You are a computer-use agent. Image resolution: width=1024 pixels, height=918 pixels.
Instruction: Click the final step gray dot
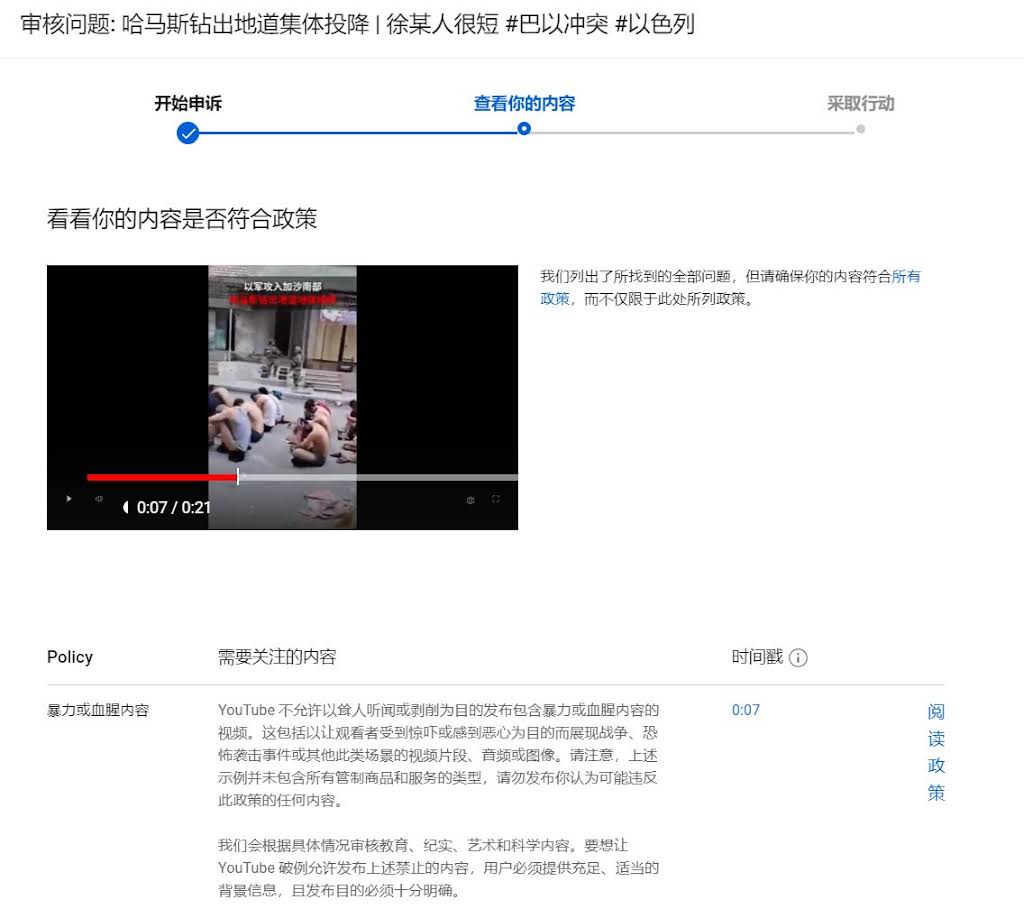[860, 129]
